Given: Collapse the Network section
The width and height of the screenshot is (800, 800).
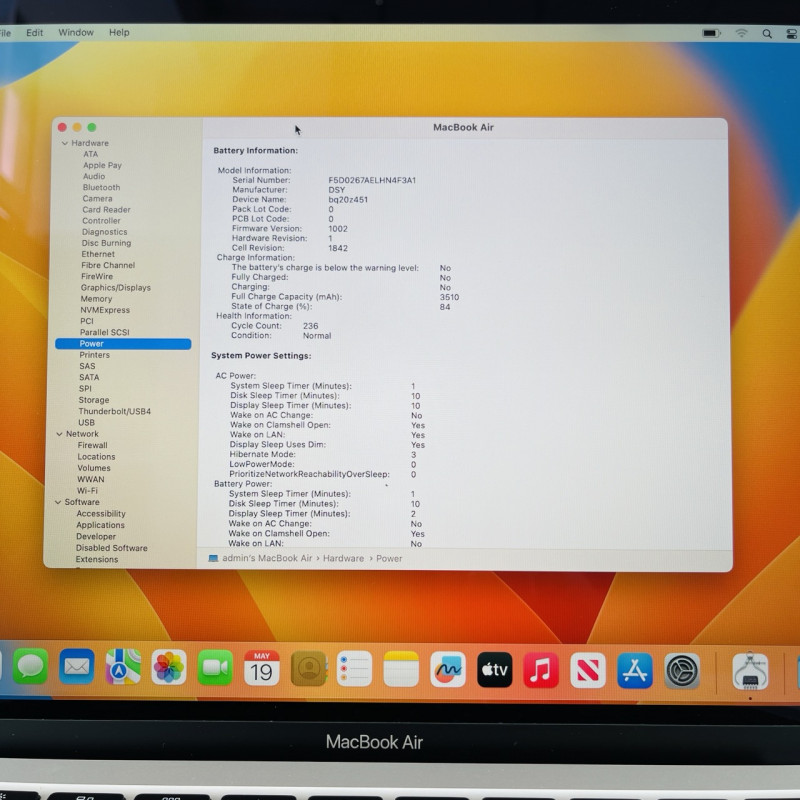Looking at the screenshot, I should click(59, 434).
